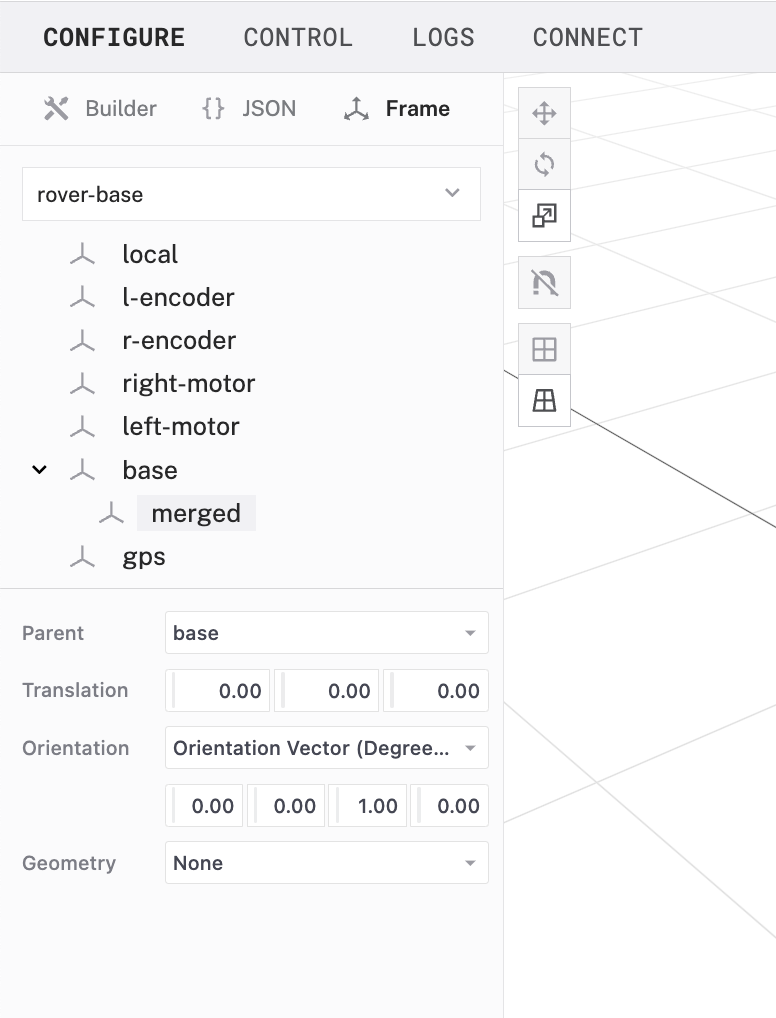Click the frame icon beside local
Image resolution: width=776 pixels, height=1018 pixels.
tap(82, 255)
